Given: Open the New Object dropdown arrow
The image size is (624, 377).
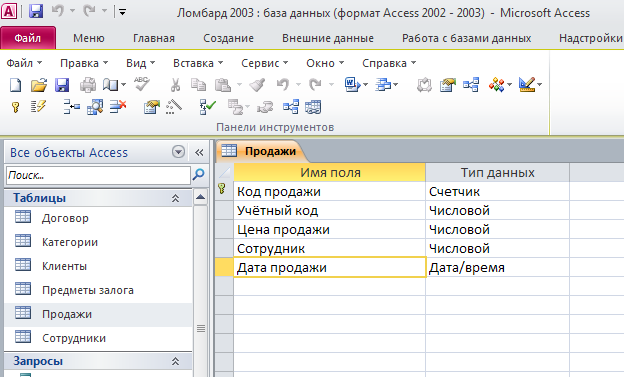Looking at the screenshot, I should click(x=509, y=85).
